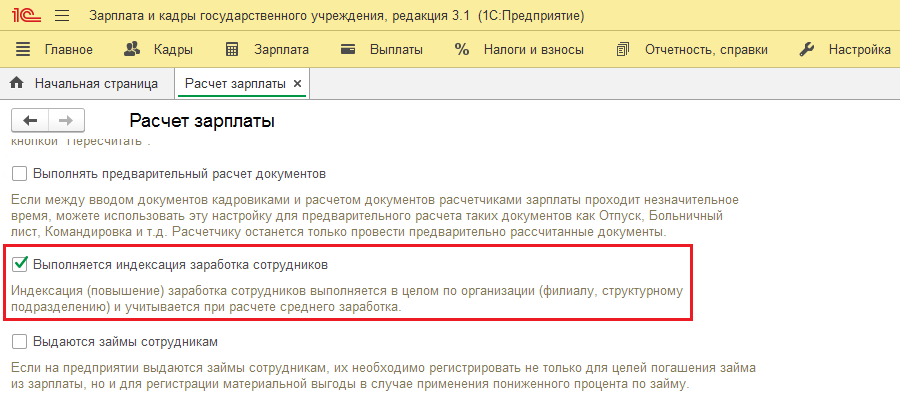This screenshot has width=900, height=402.
Task: Enable Выдаются займы сотрудникам checkbox
Action: [20, 342]
